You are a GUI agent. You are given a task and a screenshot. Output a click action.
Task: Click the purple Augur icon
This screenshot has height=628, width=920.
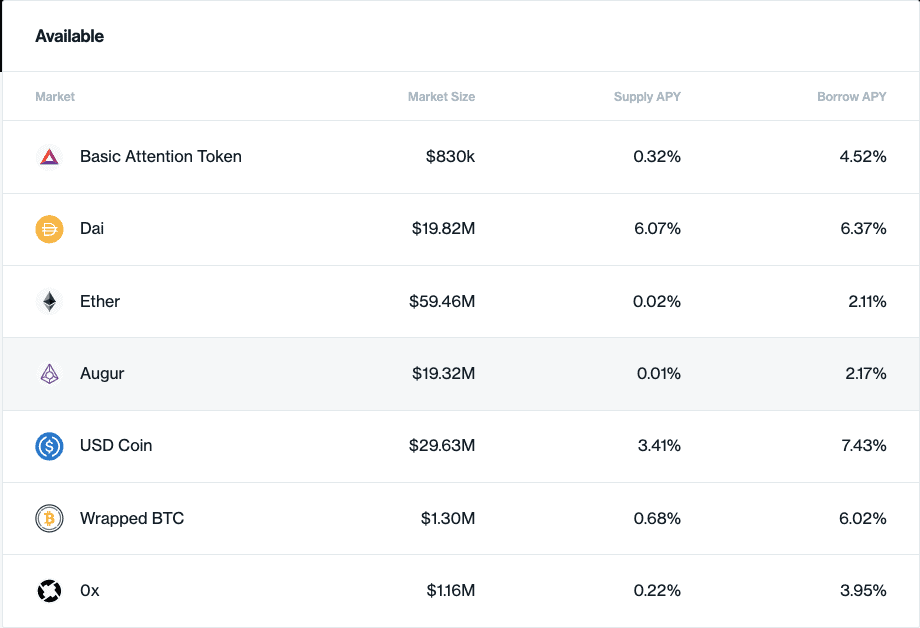49,374
